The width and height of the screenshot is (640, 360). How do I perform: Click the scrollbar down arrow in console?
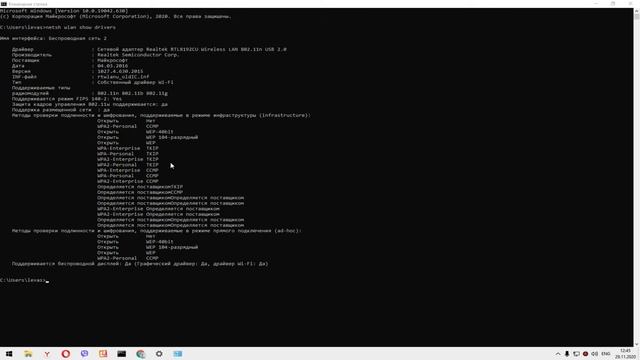click(636, 344)
